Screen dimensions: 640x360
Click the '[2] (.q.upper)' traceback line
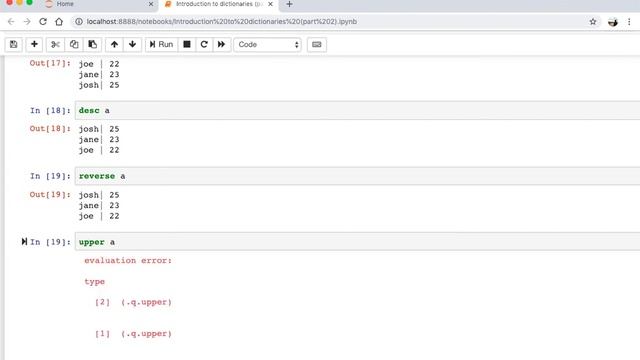(133, 302)
